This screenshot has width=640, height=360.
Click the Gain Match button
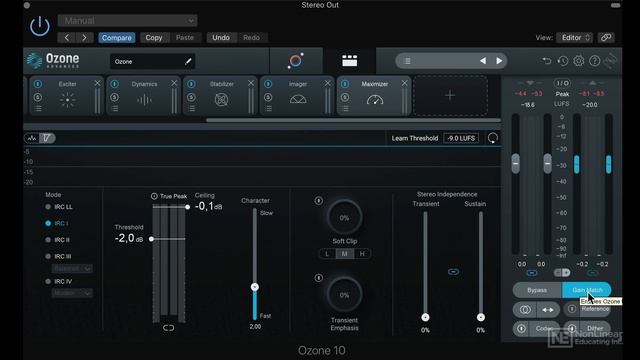tap(587, 290)
